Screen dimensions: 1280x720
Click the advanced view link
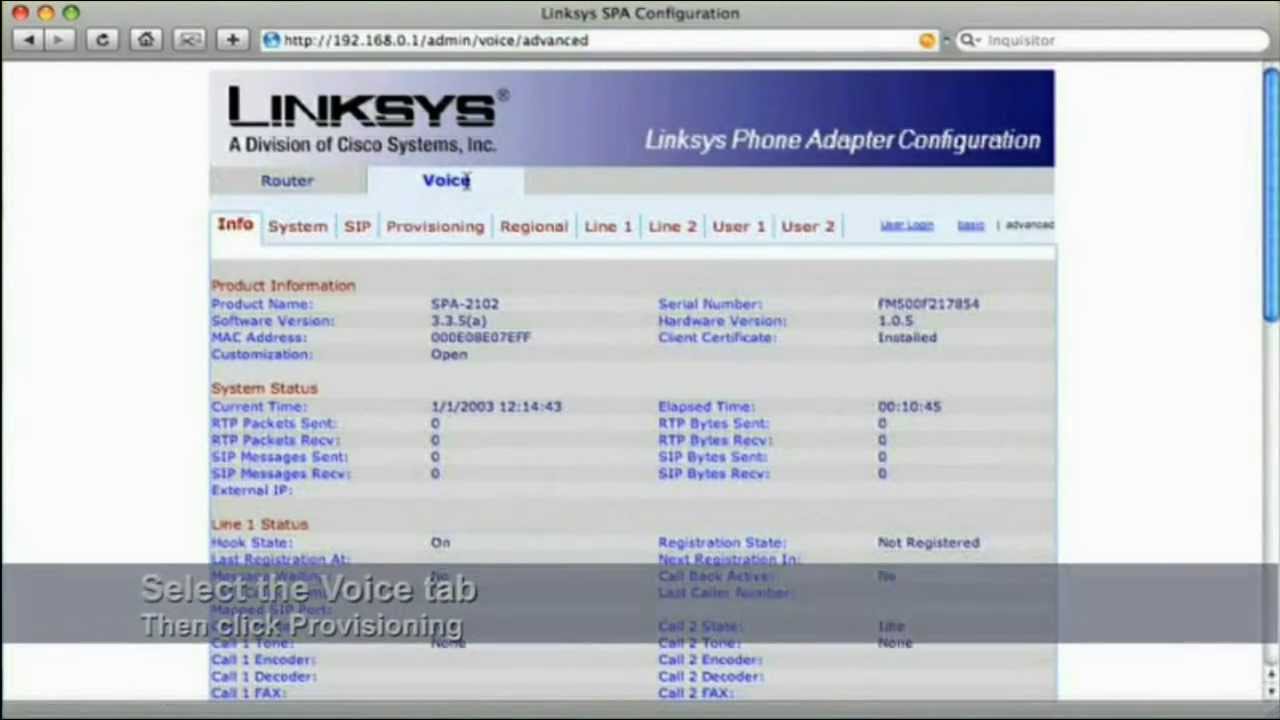1029,225
